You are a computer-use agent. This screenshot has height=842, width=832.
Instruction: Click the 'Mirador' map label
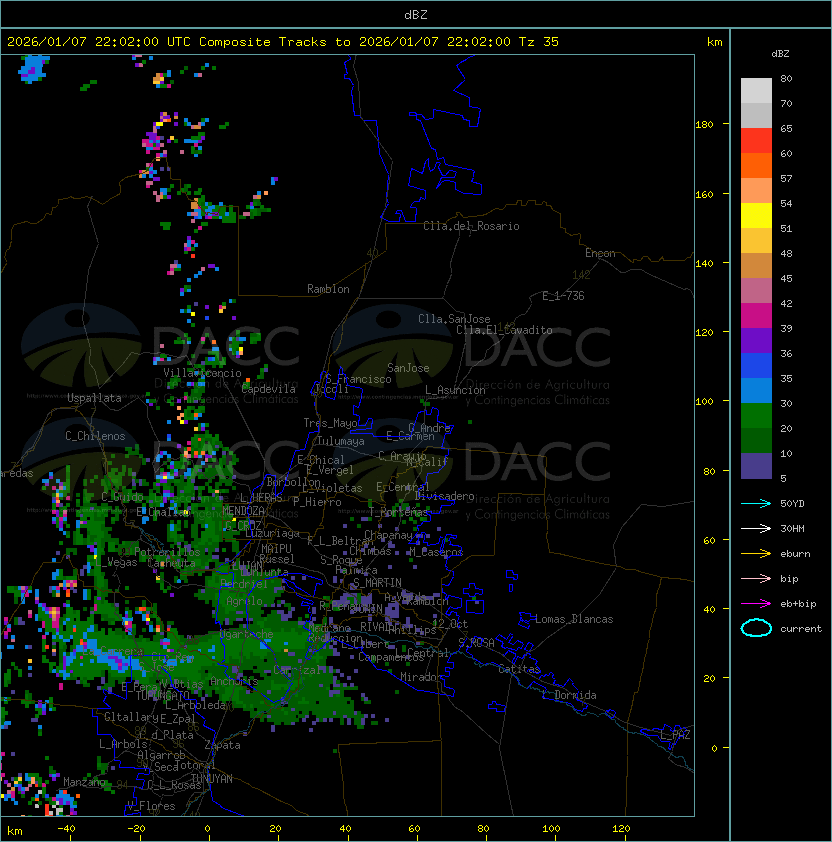coord(421,677)
